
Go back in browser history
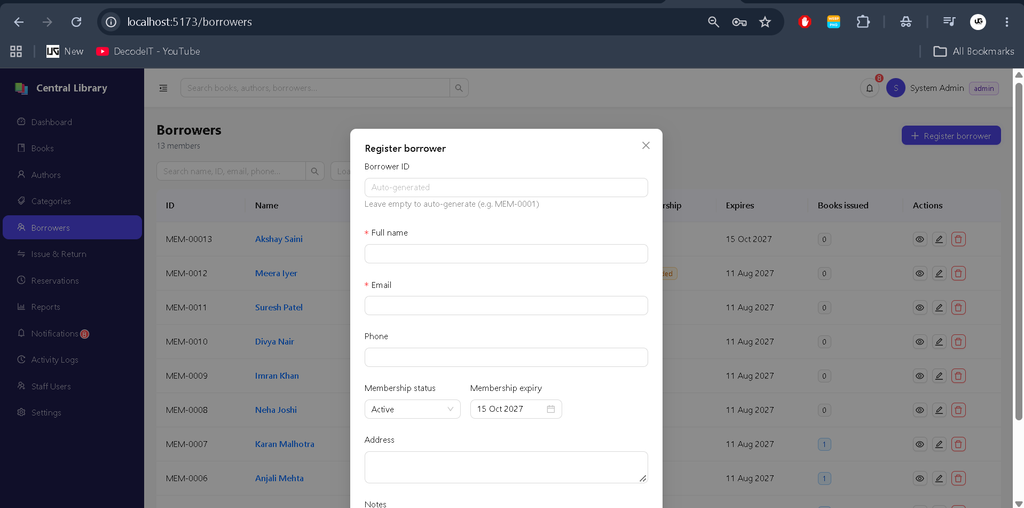pyautogui.click(x=19, y=22)
